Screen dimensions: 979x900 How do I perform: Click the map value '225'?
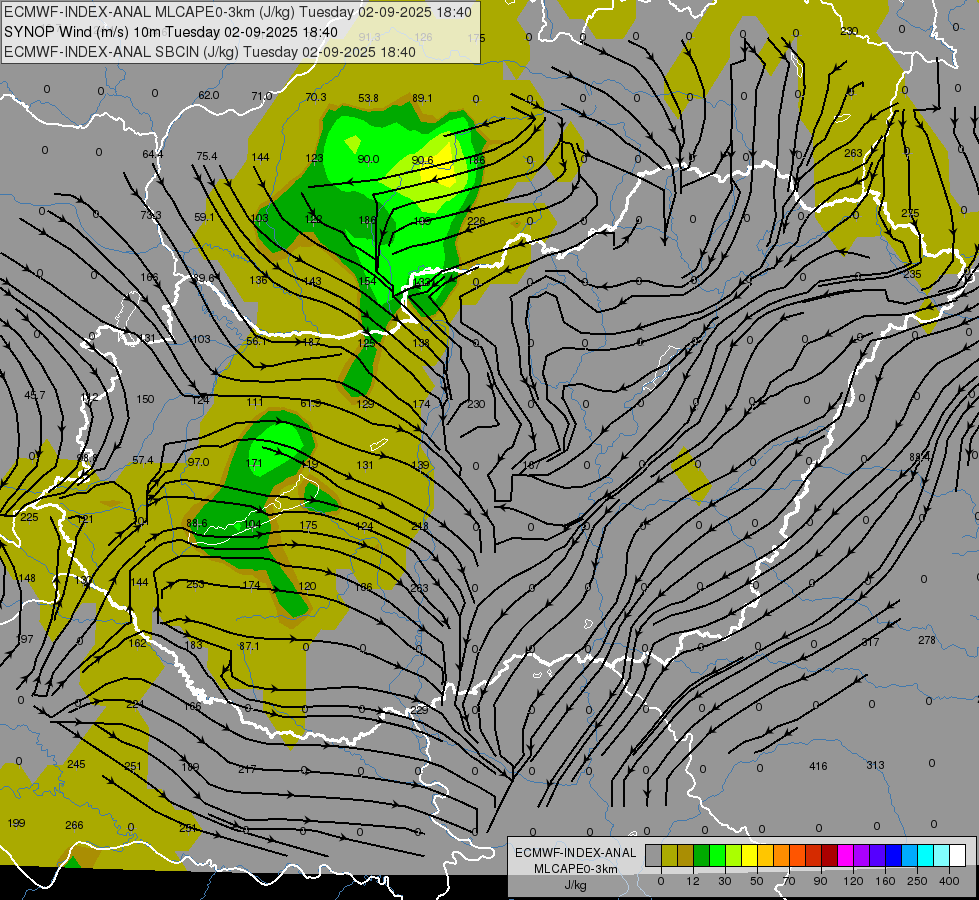pyautogui.click(x=29, y=517)
